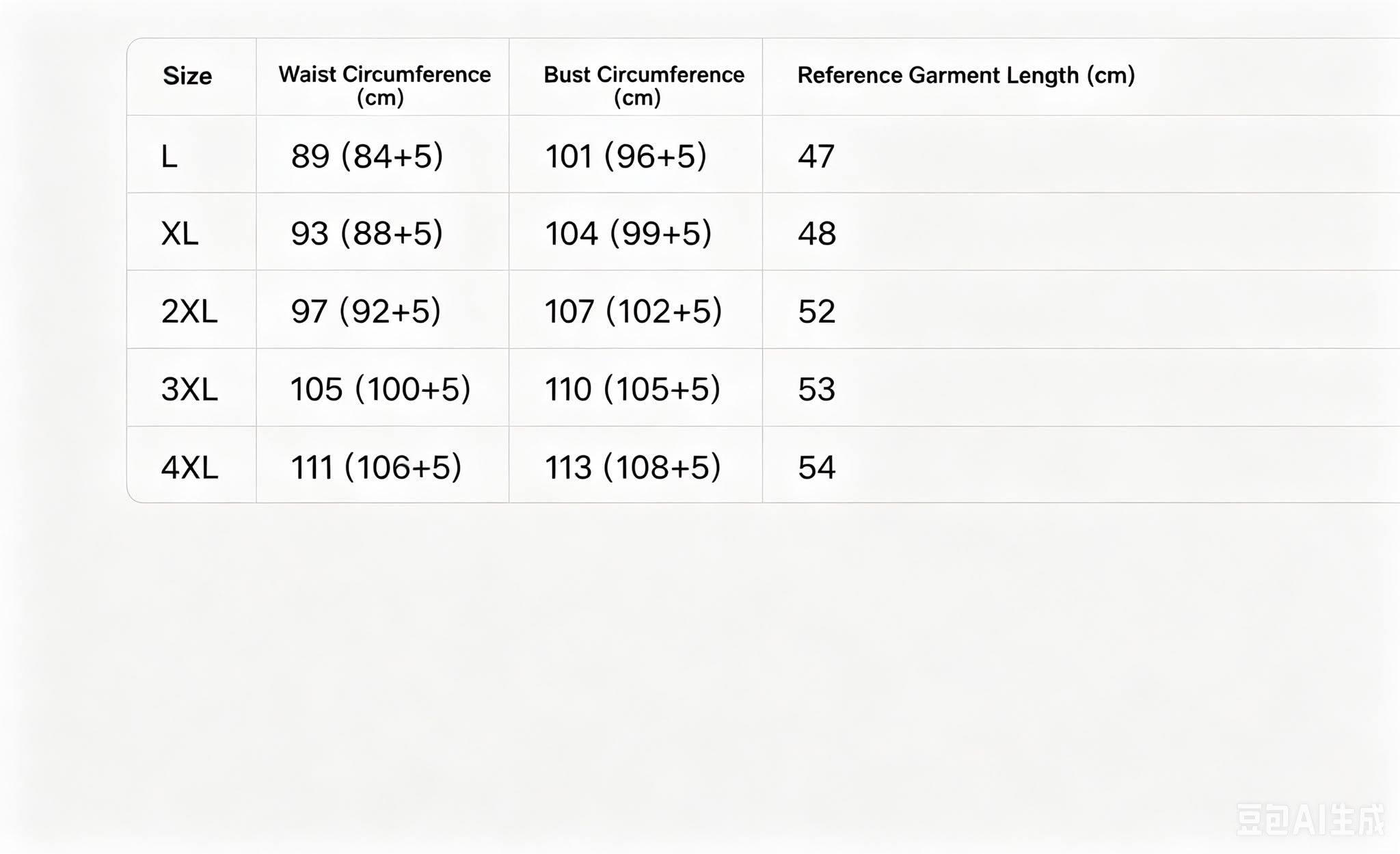
Task: Select the Bust Circumference (cm) header
Action: [643, 85]
